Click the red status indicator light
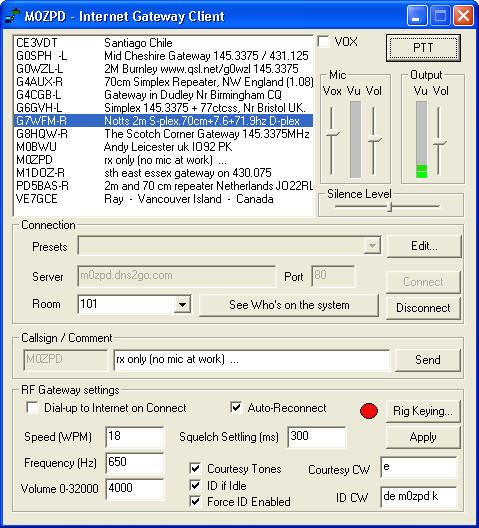The image size is (479, 528). pyautogui.click(x=369, y=411)
